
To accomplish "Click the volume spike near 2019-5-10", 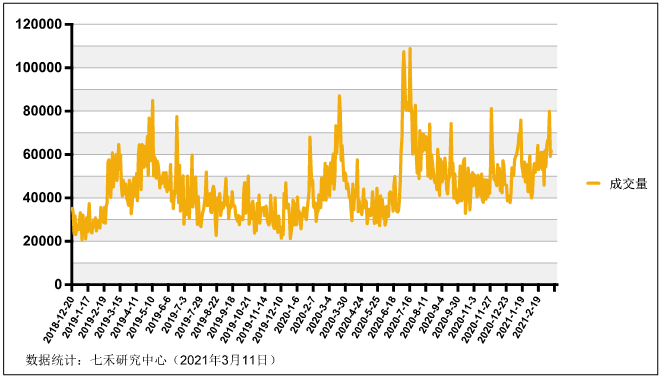I will click(152, 101).
